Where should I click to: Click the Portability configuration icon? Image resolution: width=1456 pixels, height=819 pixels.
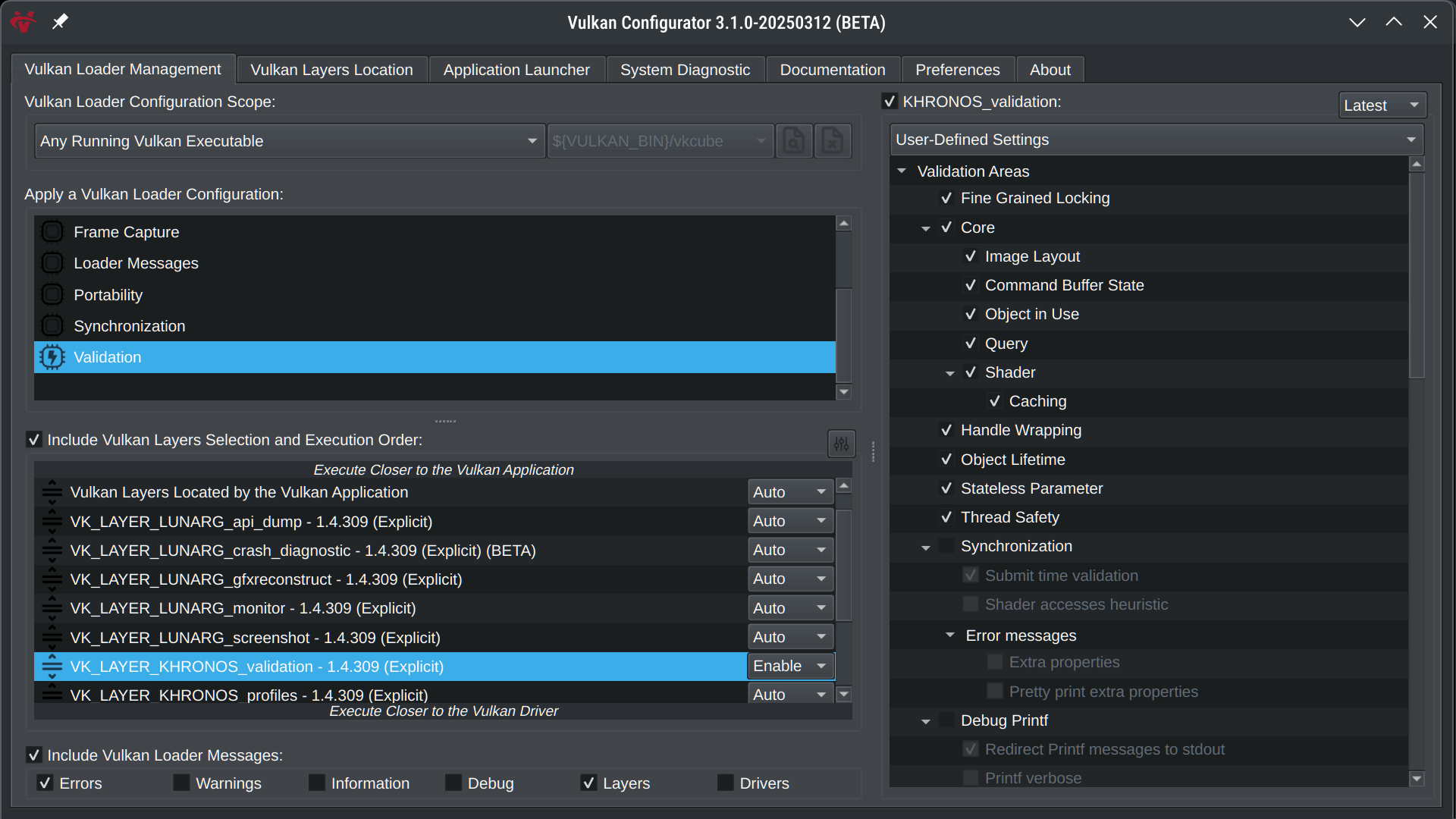coord(52,294)
